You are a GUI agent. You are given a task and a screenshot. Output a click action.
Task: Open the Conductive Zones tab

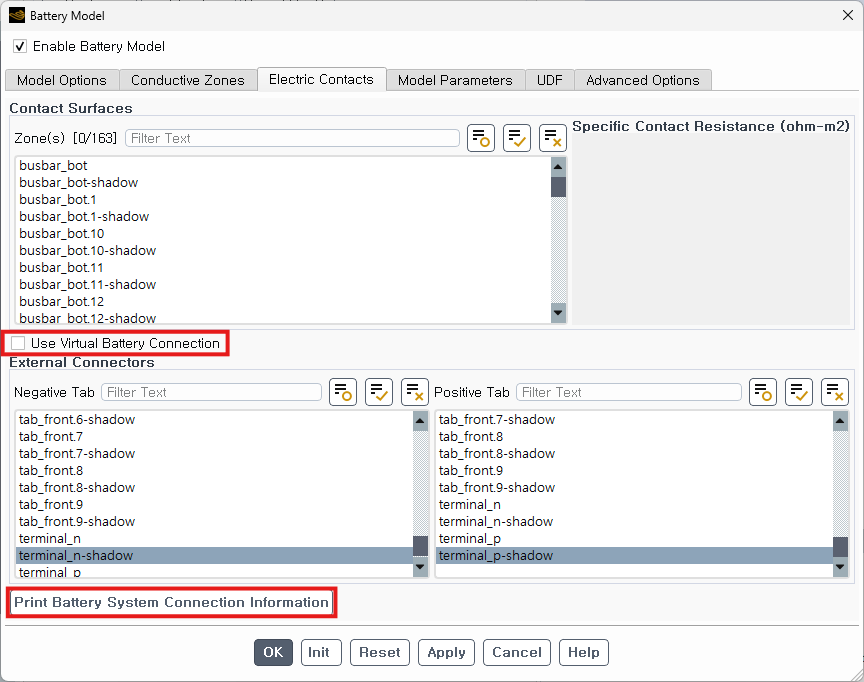point(187,80)
